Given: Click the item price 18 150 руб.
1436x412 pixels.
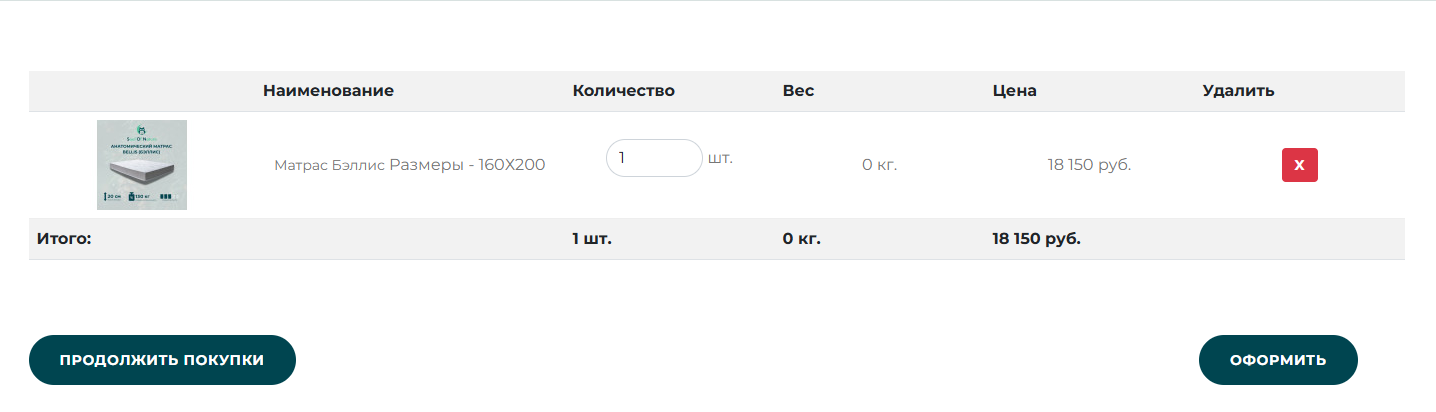Looking at the screenshot, I should tap(1089, 165).
